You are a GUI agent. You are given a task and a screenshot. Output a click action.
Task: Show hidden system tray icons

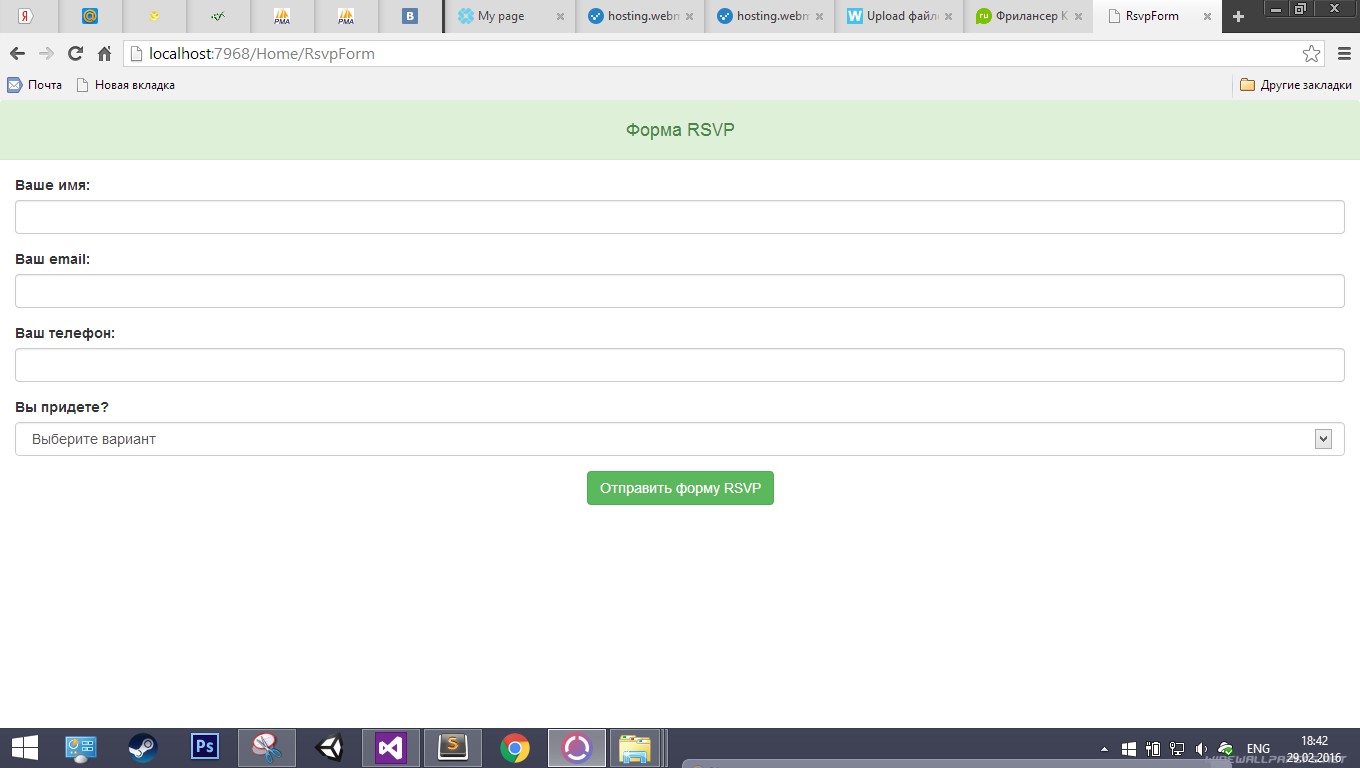[1104, 748]
